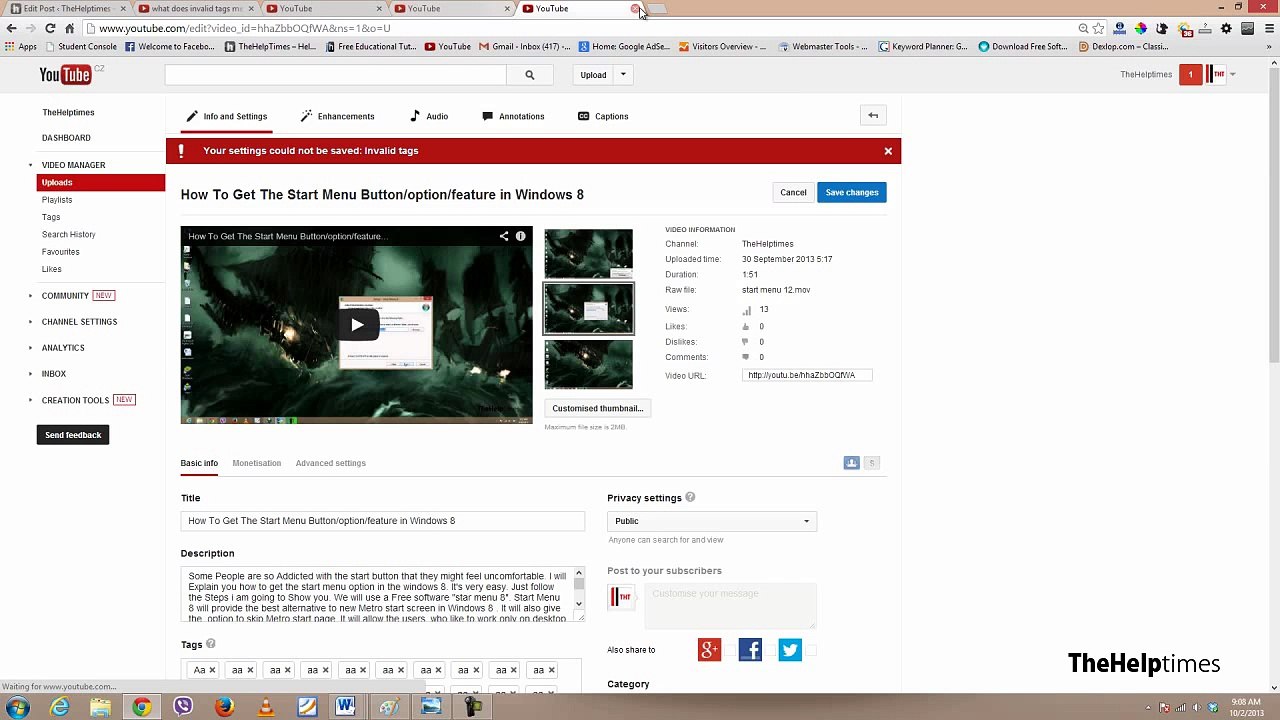Open the Captions tab
Viewport: 1280px width, 720px height.
click(603, 116)
